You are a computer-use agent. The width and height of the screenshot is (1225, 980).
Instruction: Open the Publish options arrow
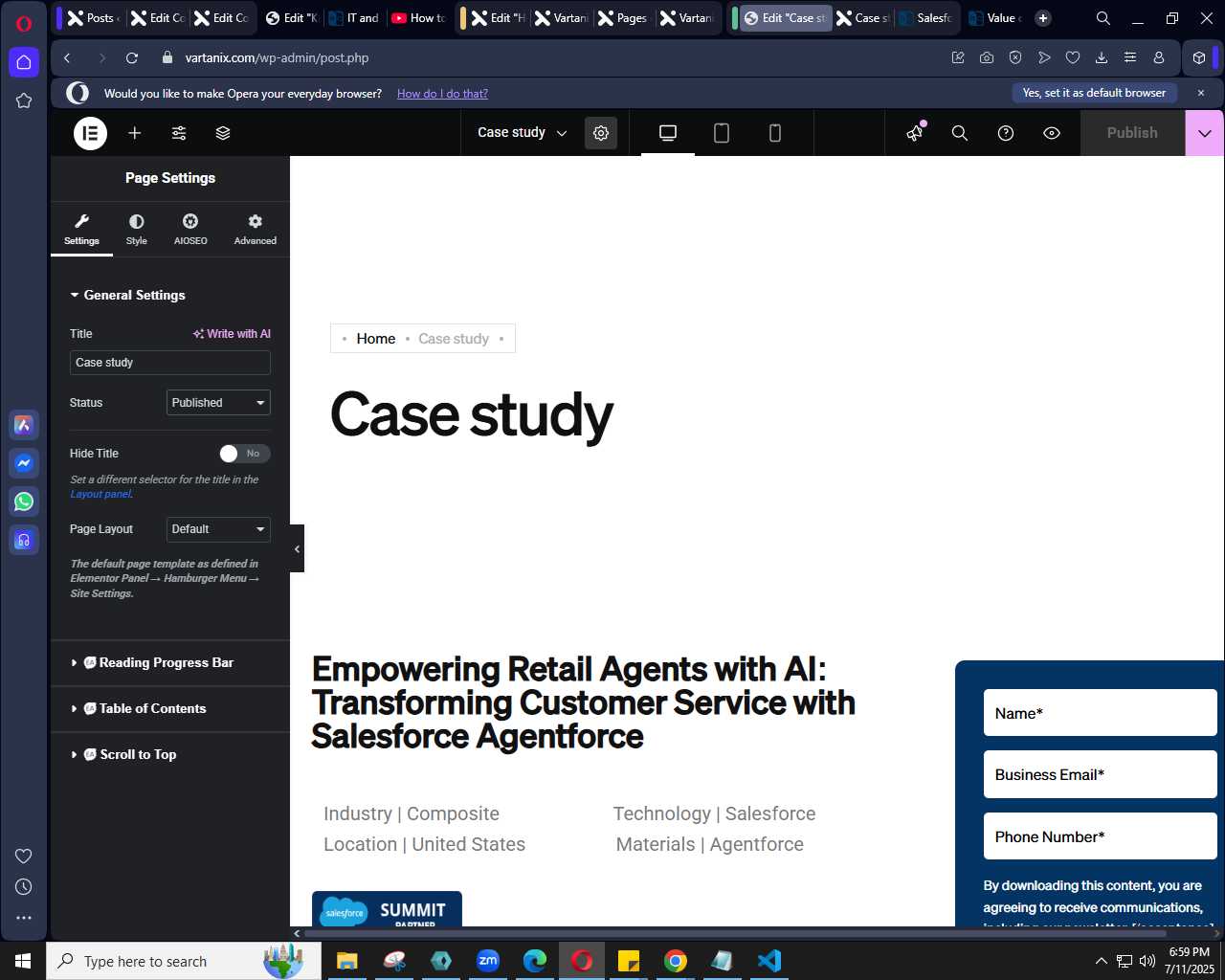[x=1205, y=133]
